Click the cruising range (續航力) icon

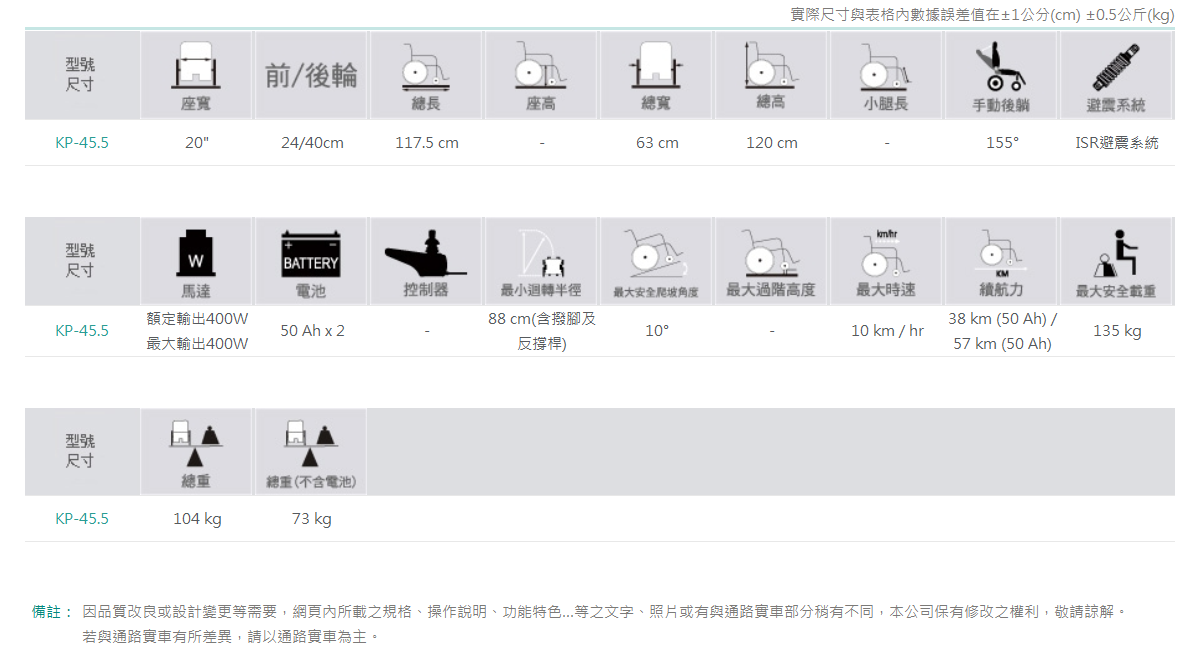[x=1000, y=254]
